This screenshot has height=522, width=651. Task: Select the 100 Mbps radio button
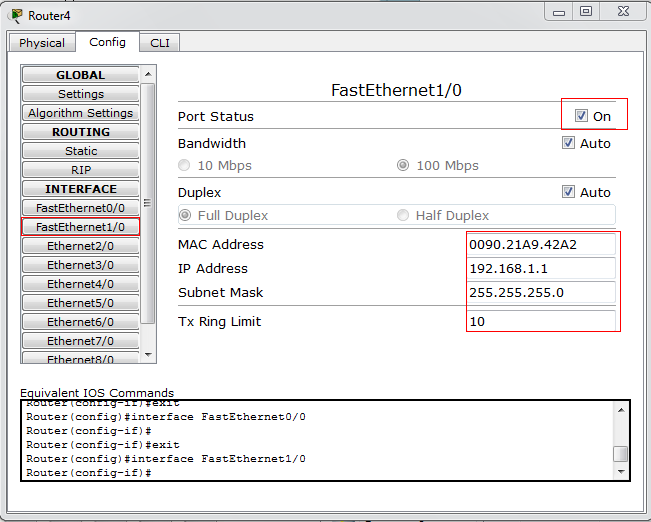pos(403,166)
